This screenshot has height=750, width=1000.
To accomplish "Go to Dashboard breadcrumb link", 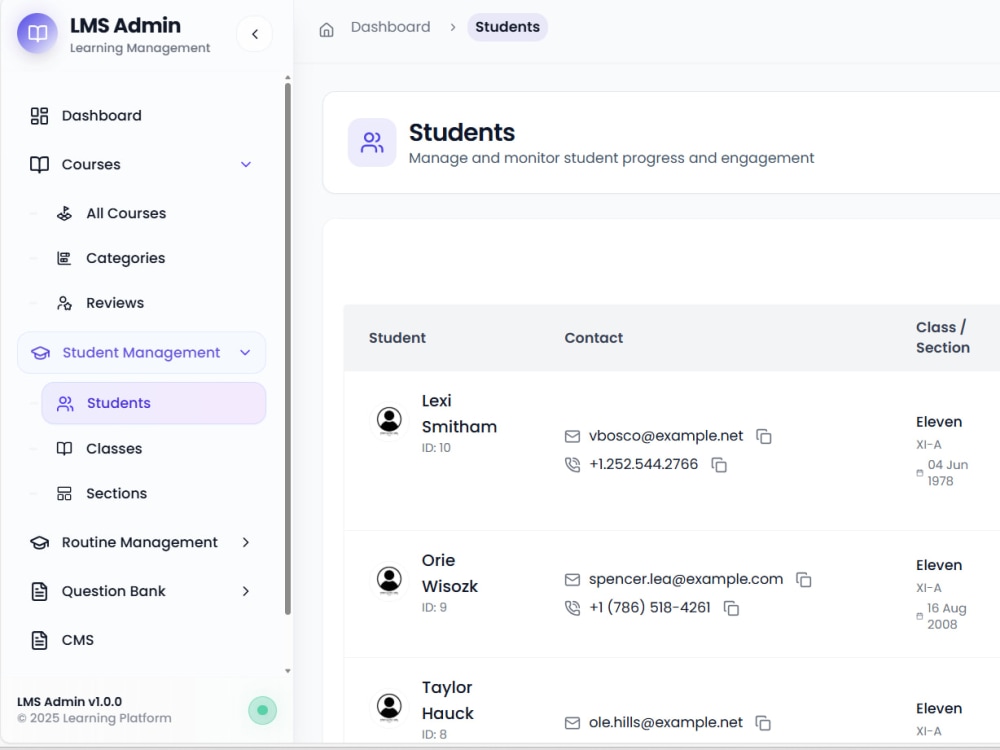I will tap(390, 27).
